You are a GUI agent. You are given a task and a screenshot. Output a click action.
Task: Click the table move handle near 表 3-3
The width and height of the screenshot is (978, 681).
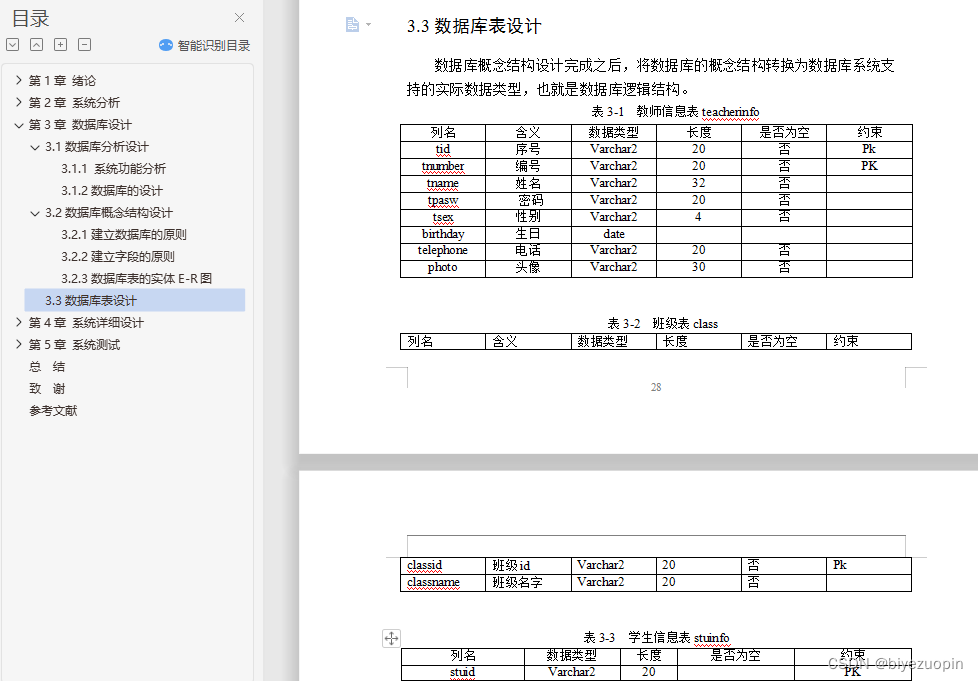391,637
